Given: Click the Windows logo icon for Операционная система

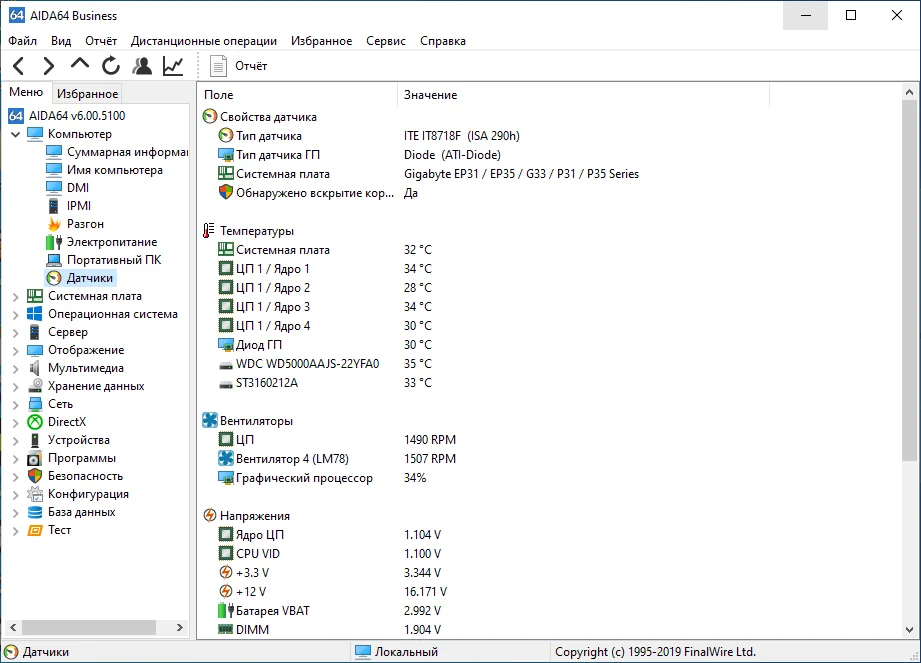Looking at the screenshot, I should point(35,314).
